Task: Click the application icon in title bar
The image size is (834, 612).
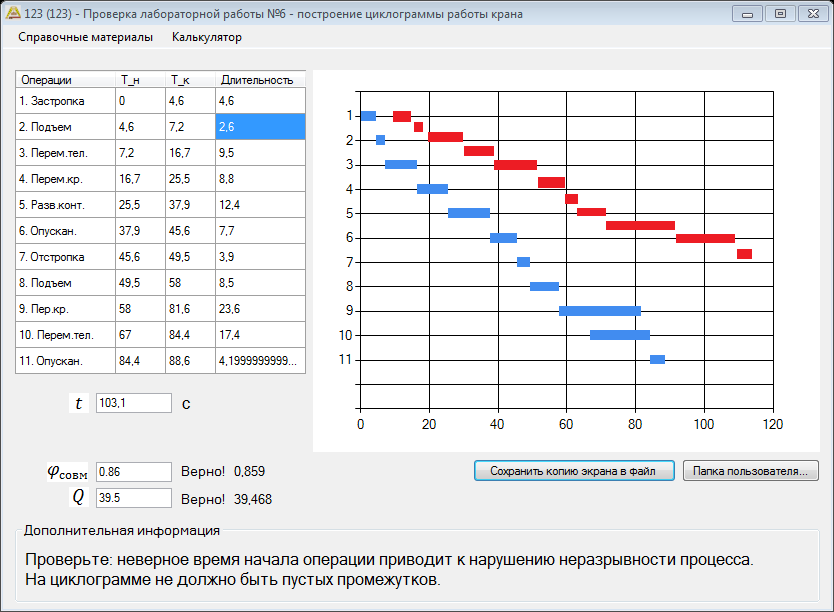Action: coord(13,13)
